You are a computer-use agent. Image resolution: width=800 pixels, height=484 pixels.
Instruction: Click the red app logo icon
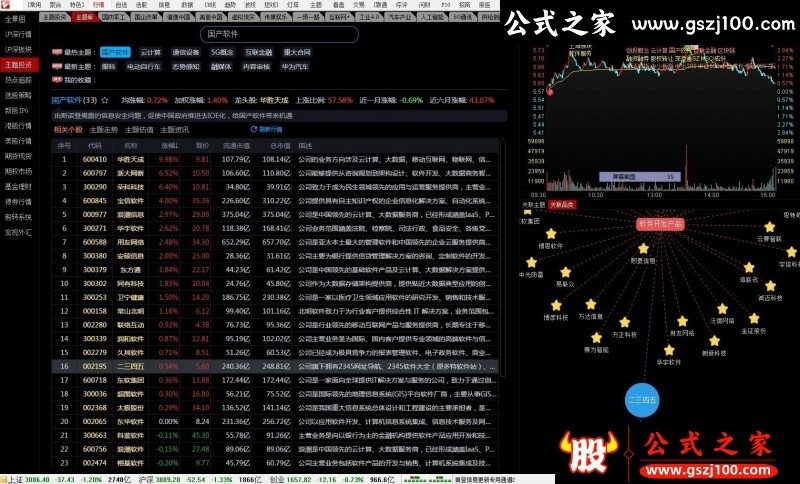click(x=6, y=5)
